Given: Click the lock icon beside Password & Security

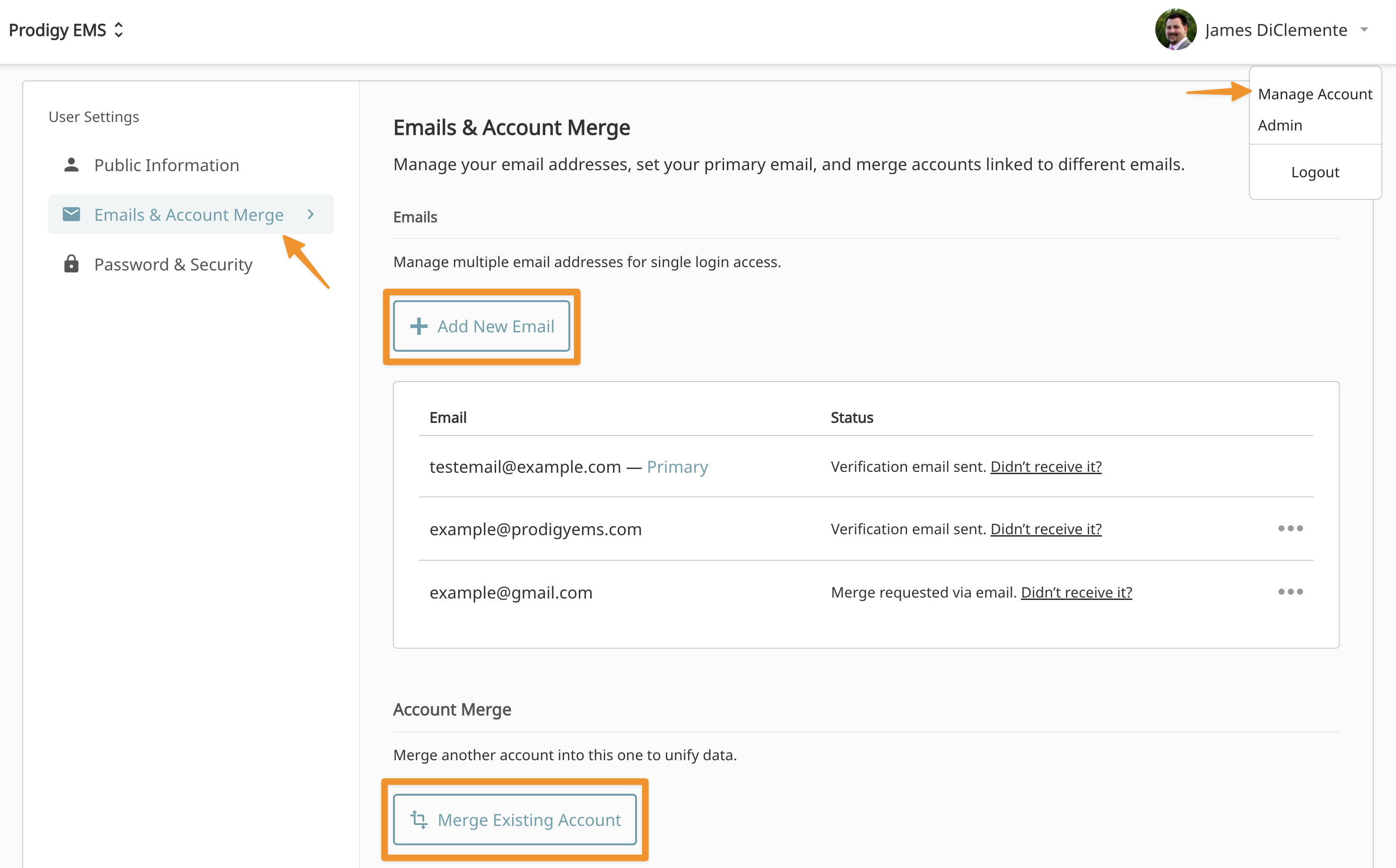Looking at the screenshot, I should tap(71, 264).
